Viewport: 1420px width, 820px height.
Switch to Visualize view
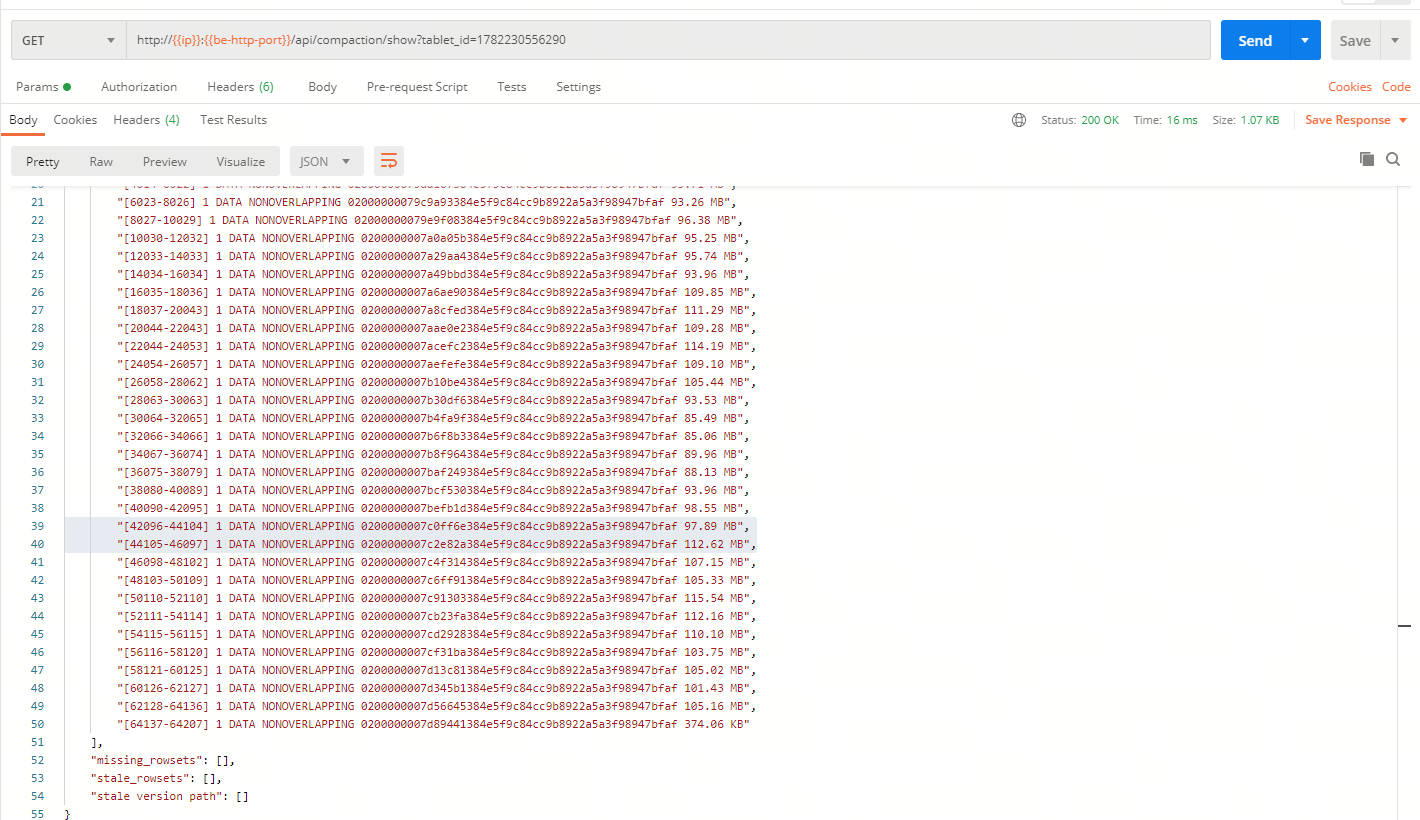241,161
